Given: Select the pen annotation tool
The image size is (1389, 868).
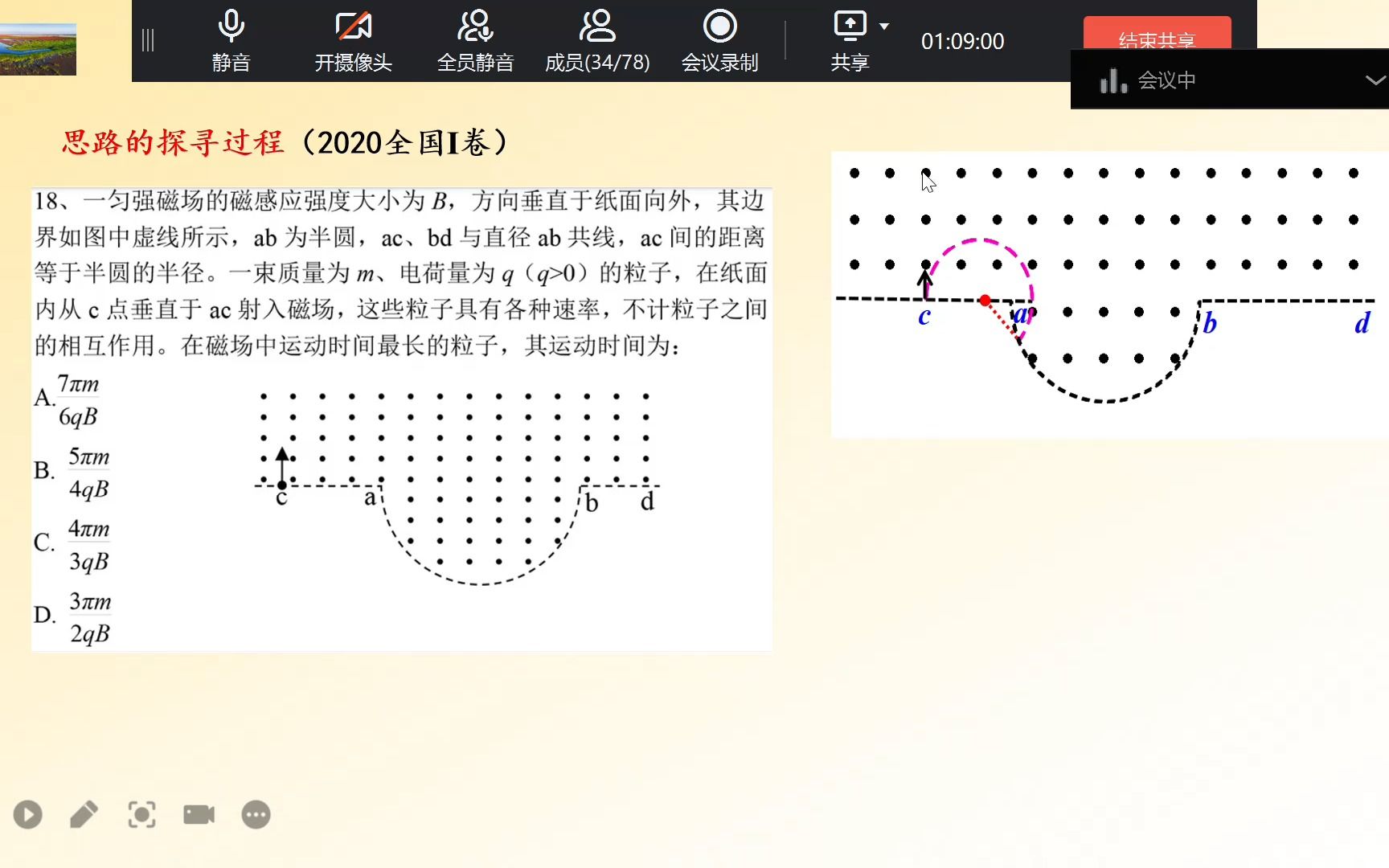Looking at the screenshot, I should [84, 814].
